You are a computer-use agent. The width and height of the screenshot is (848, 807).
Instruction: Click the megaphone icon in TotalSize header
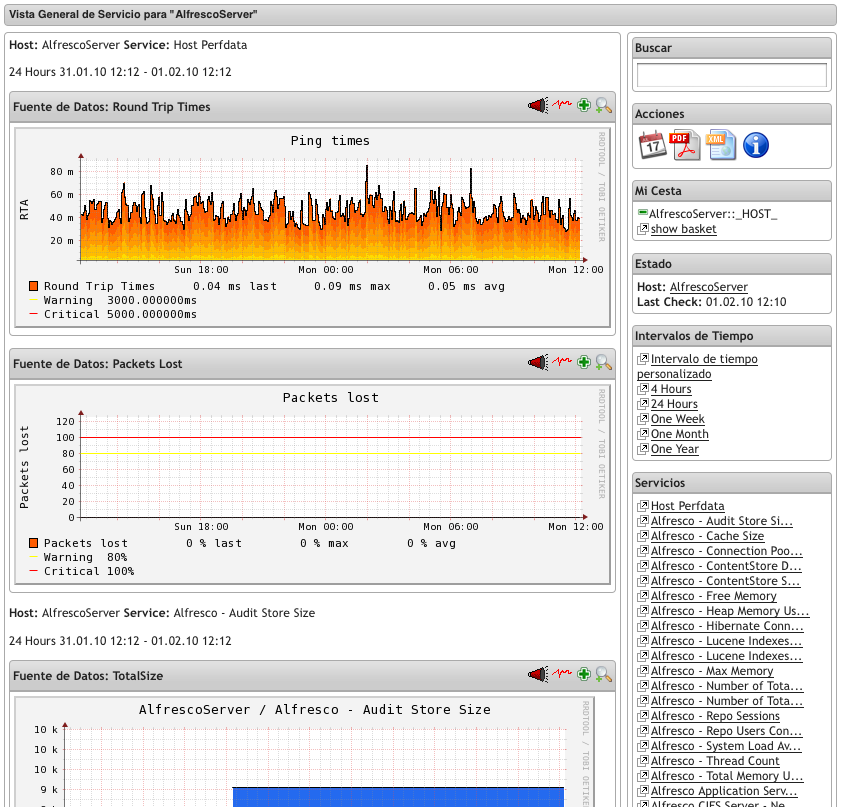[x=538, y=674]
